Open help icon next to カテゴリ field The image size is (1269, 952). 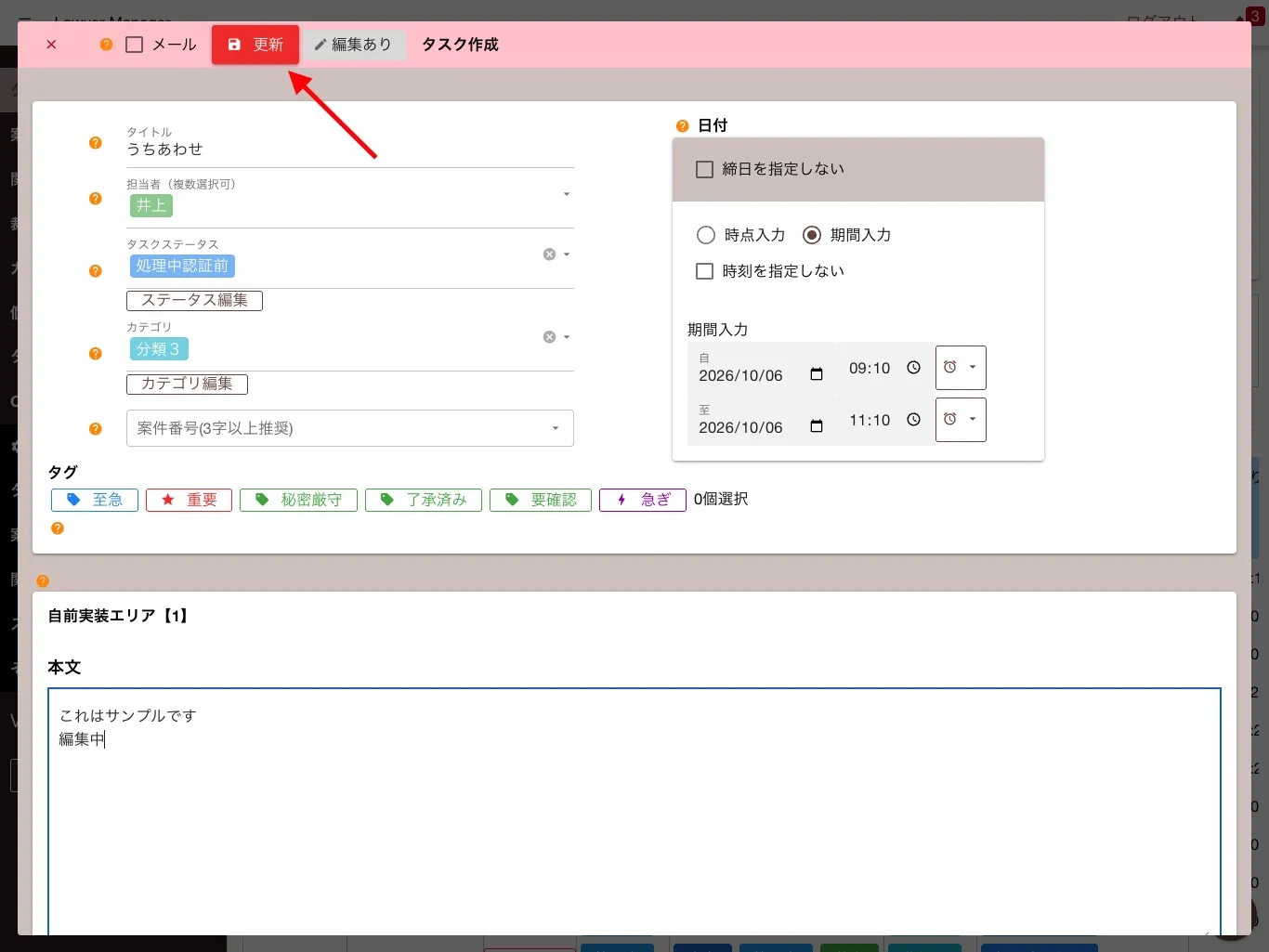point(96,354)
